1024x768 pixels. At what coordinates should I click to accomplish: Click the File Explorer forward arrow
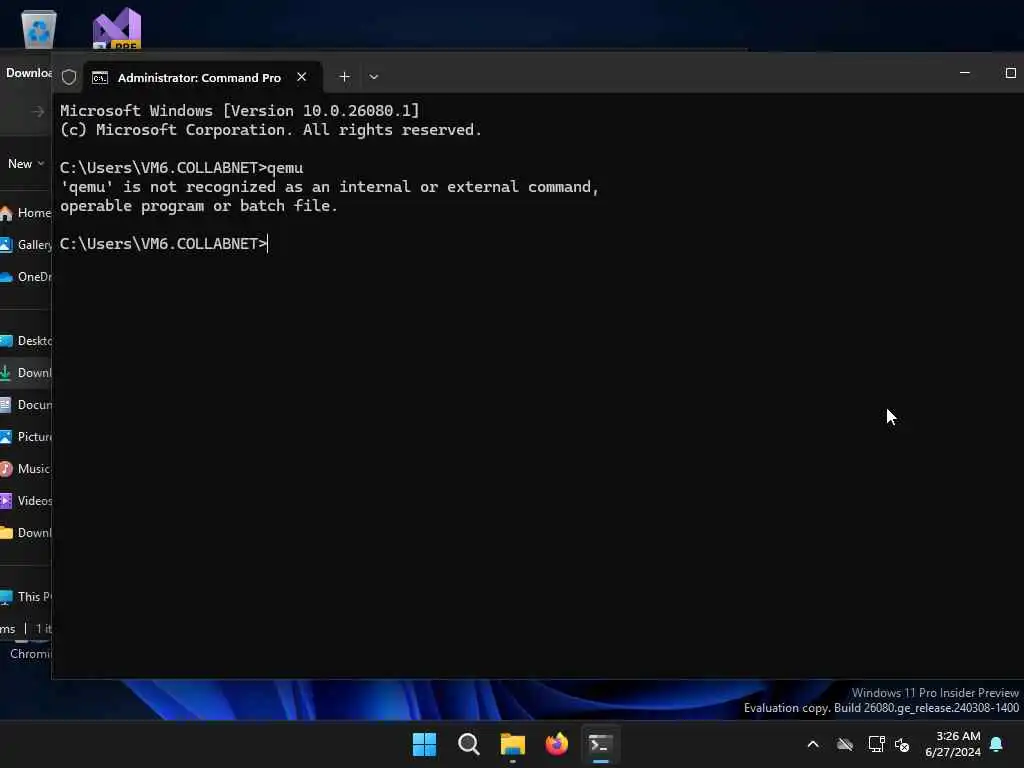pos(38,112)
